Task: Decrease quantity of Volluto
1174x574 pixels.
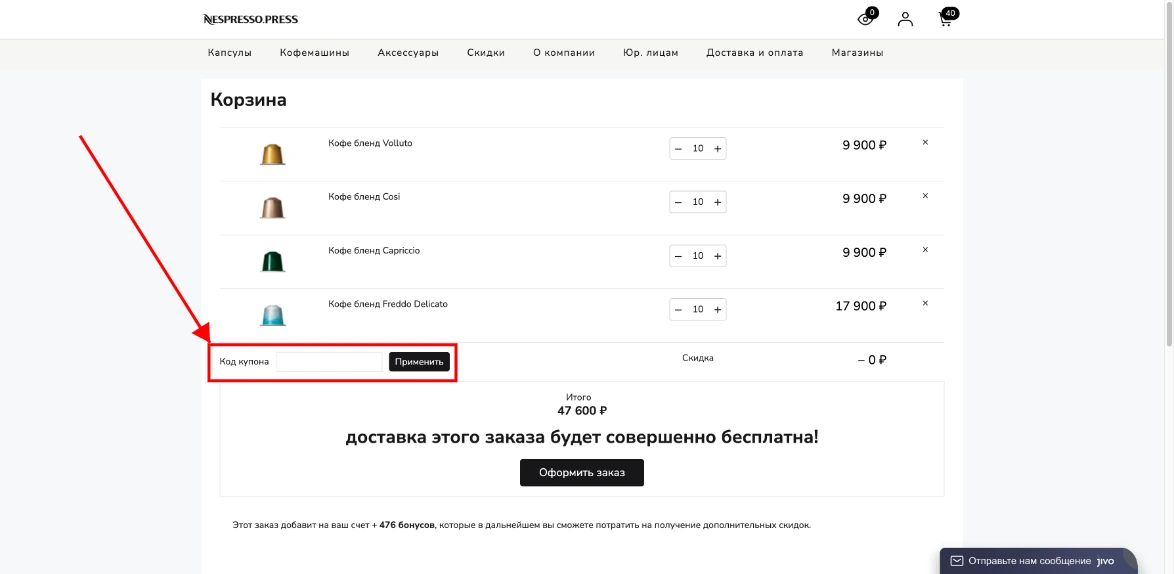Action: 678,149
